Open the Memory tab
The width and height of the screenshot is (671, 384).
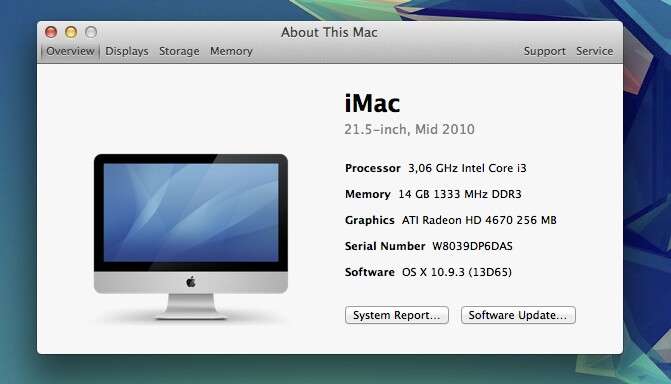coord(231,51)
